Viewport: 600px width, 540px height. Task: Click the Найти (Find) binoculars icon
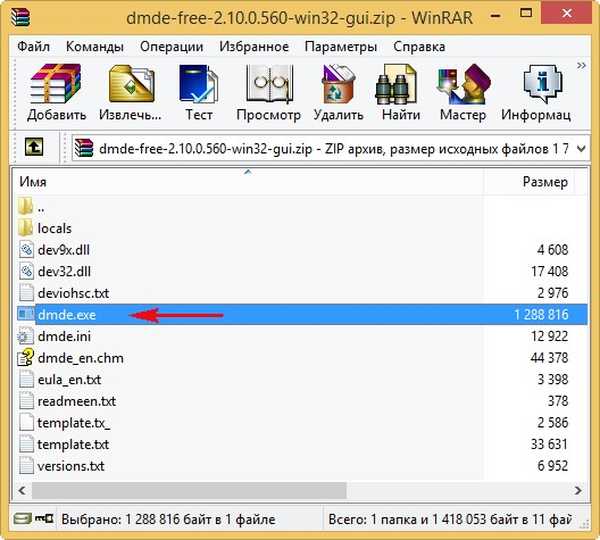pos(396,85)
